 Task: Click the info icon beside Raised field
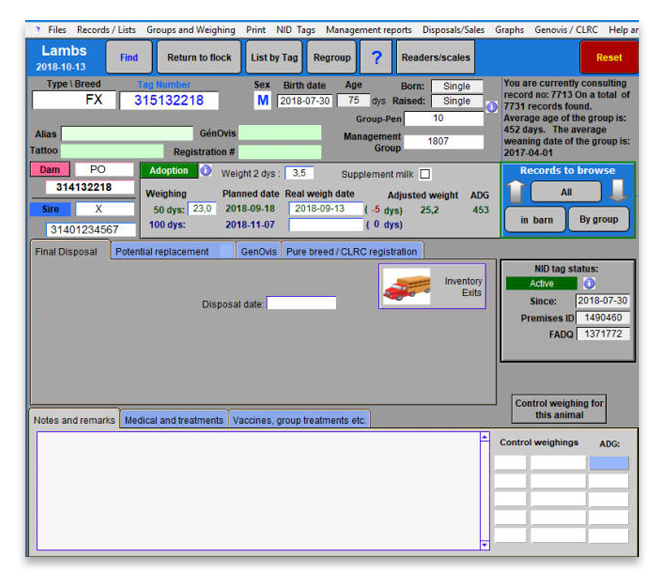(491, 106)
